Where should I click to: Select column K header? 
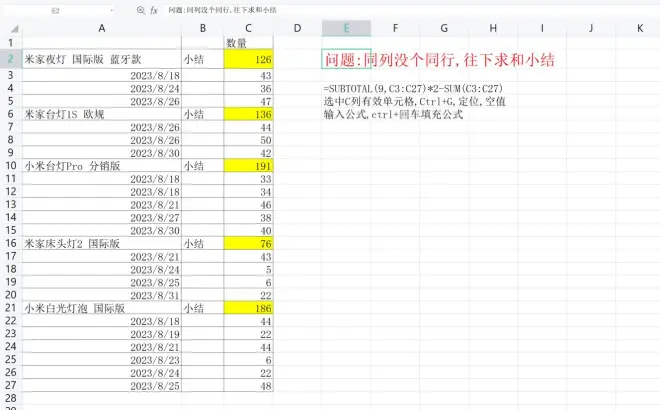[639, 28]
